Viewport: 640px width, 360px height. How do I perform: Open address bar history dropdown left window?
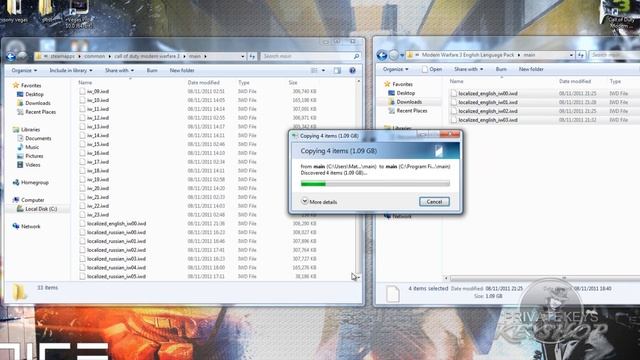coord(242,56)
